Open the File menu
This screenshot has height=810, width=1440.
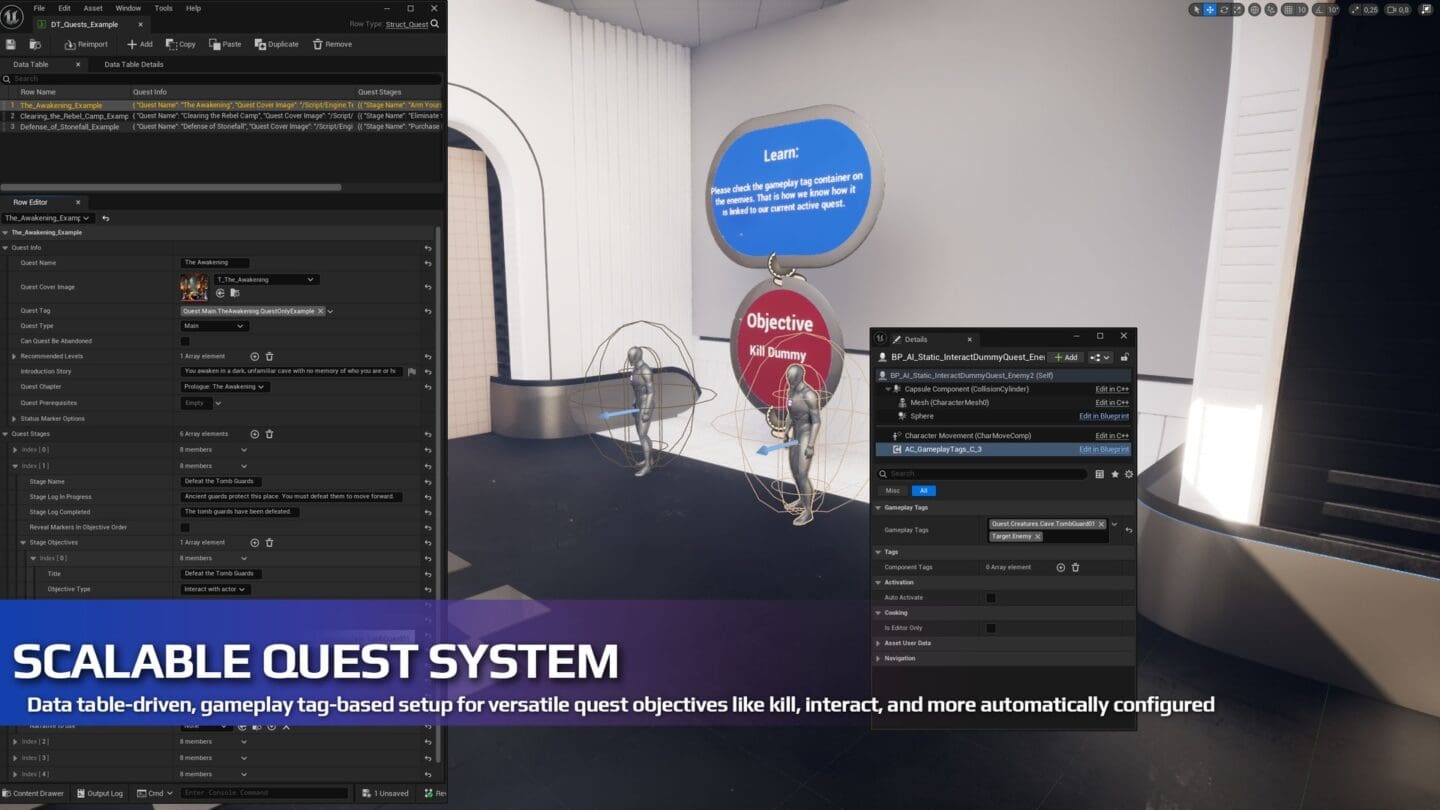[39, 8]
